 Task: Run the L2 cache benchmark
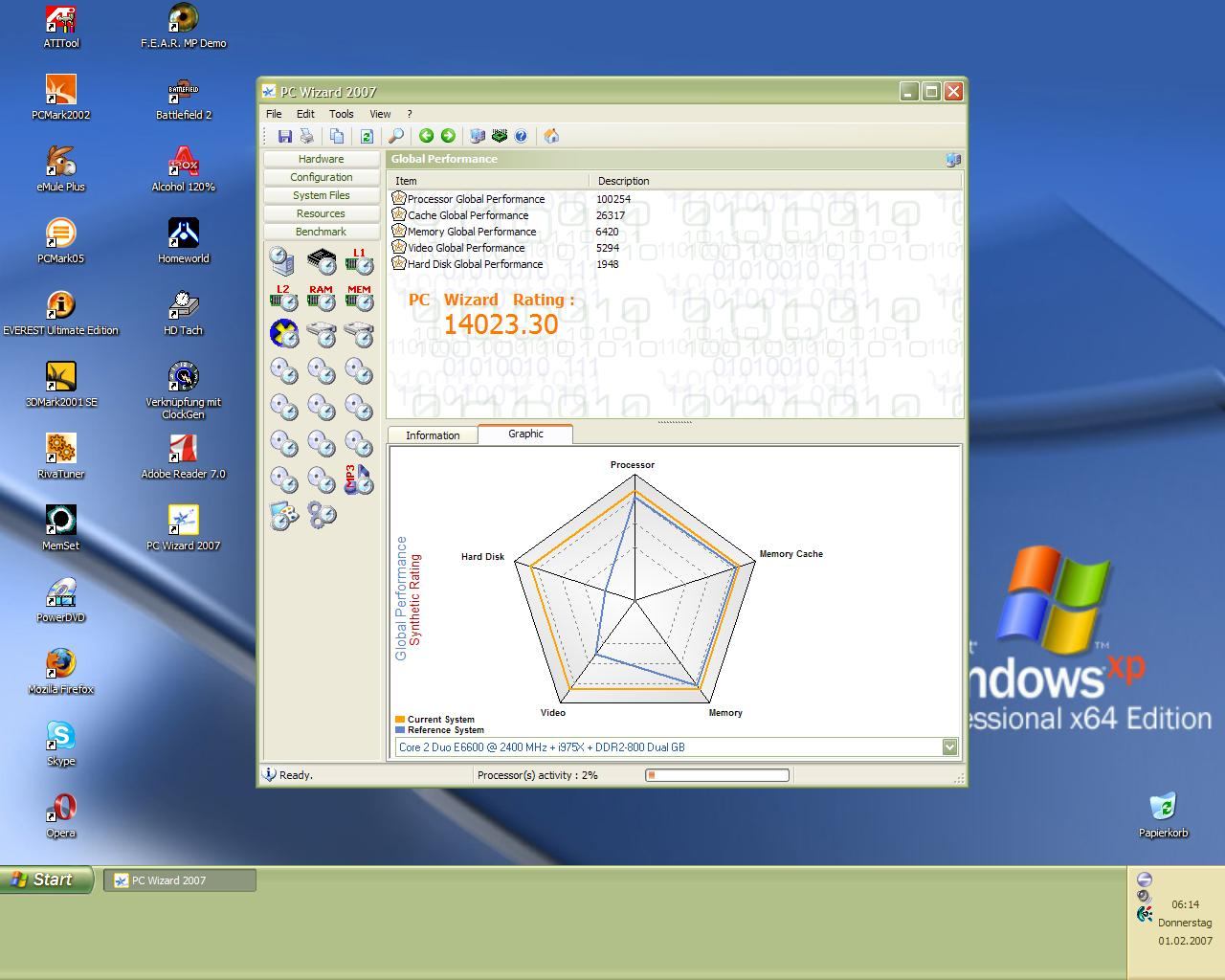[x=283, y=298]
